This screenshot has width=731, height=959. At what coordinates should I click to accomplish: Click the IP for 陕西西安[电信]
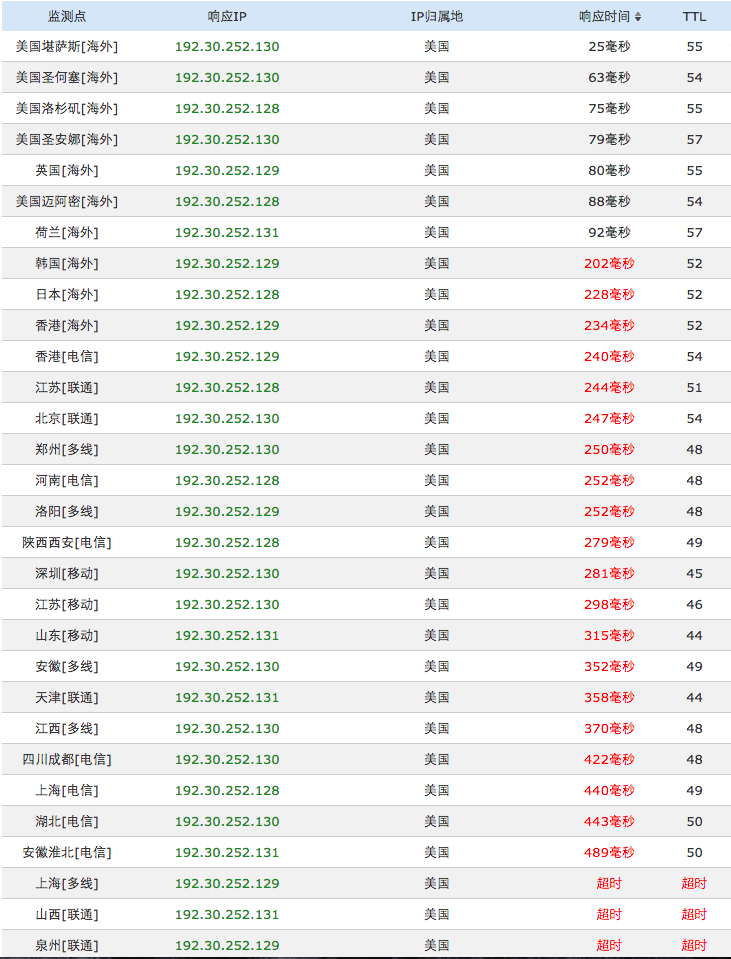click(227, 542)
